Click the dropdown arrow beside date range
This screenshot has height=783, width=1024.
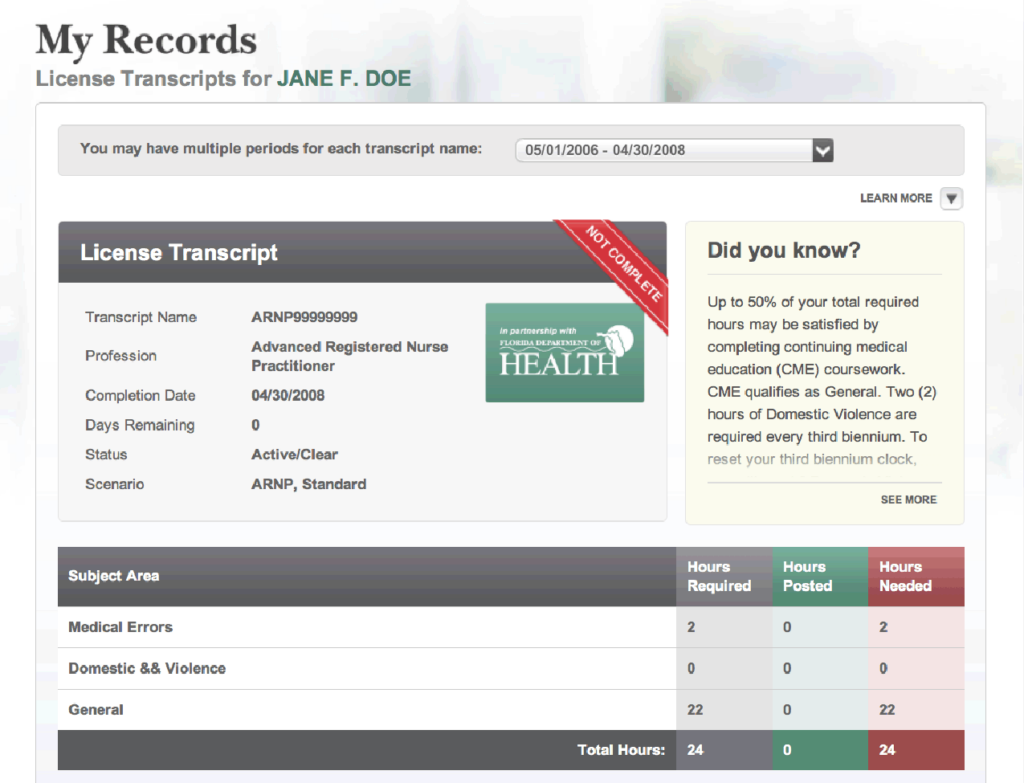[822, 150]
